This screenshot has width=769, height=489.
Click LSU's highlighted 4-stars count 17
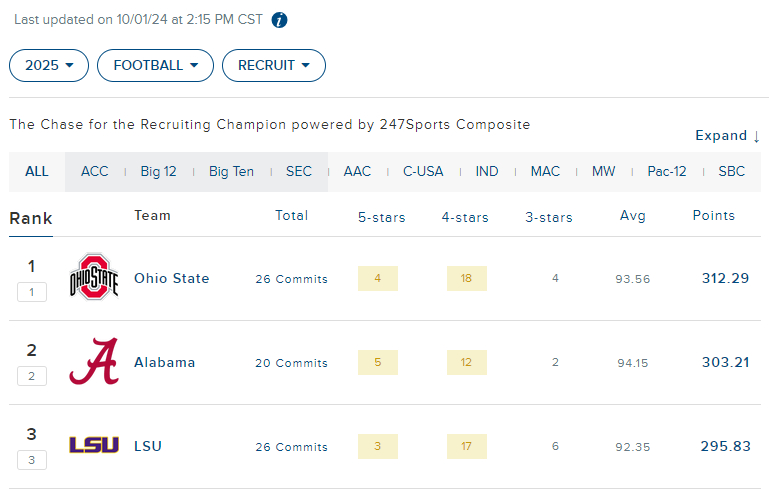(x=466, y=446)
